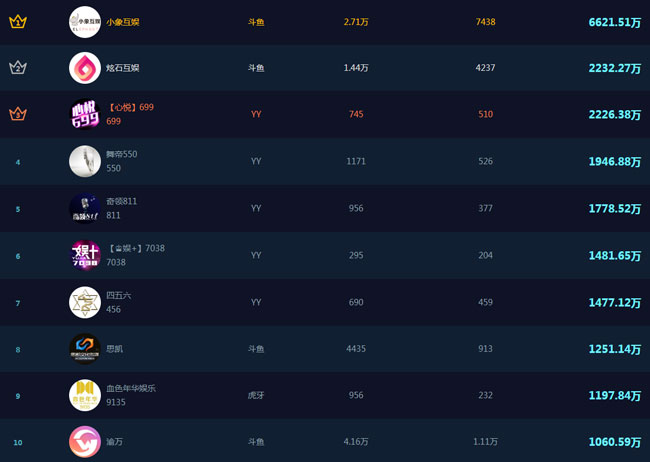The height and width of the screenshot is (462, 650).
Task: Open the 舞帝550 feather avatar
Action: tap(85, 161)
